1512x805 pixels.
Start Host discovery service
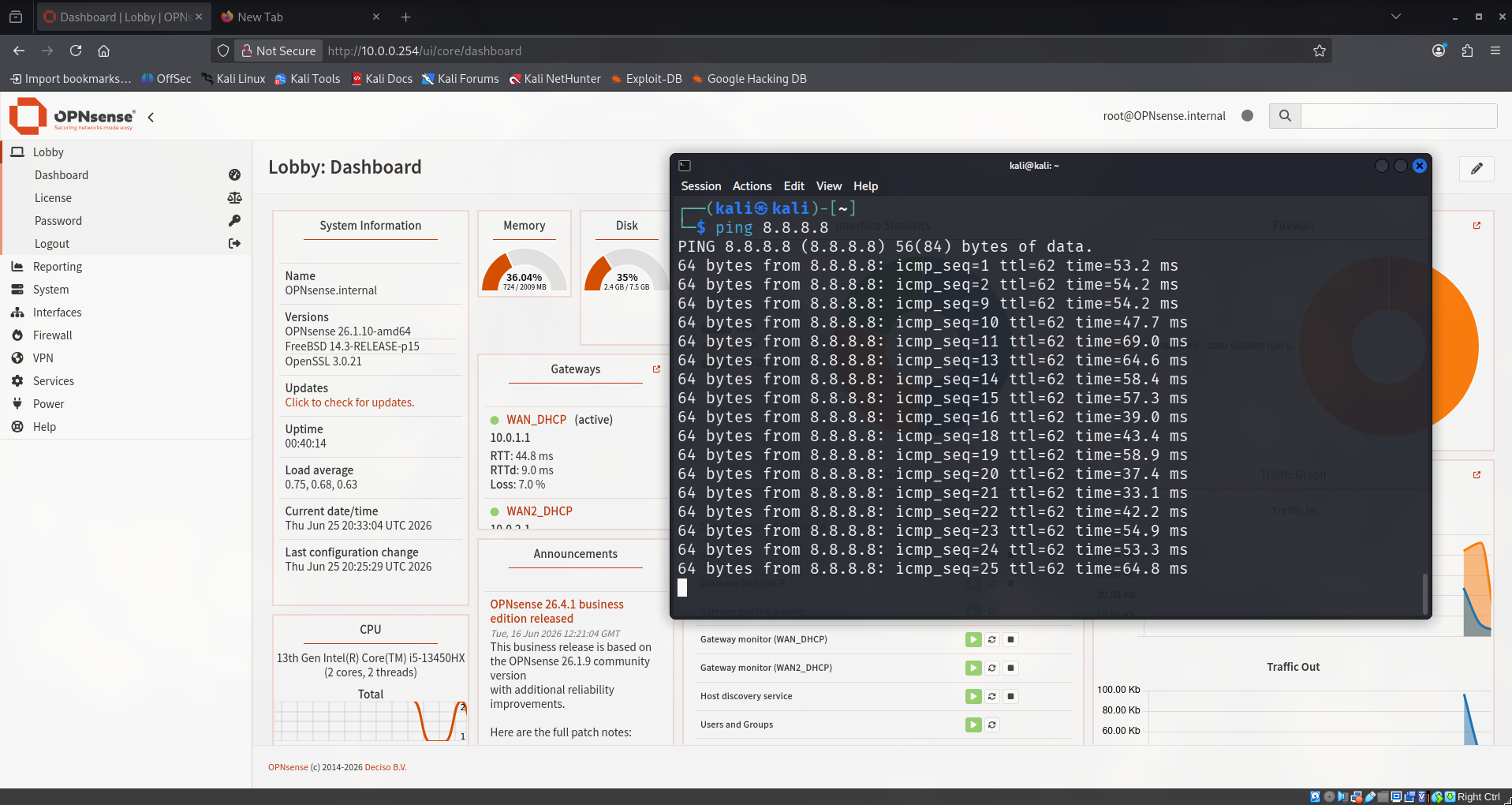click(x=973, y=696)
